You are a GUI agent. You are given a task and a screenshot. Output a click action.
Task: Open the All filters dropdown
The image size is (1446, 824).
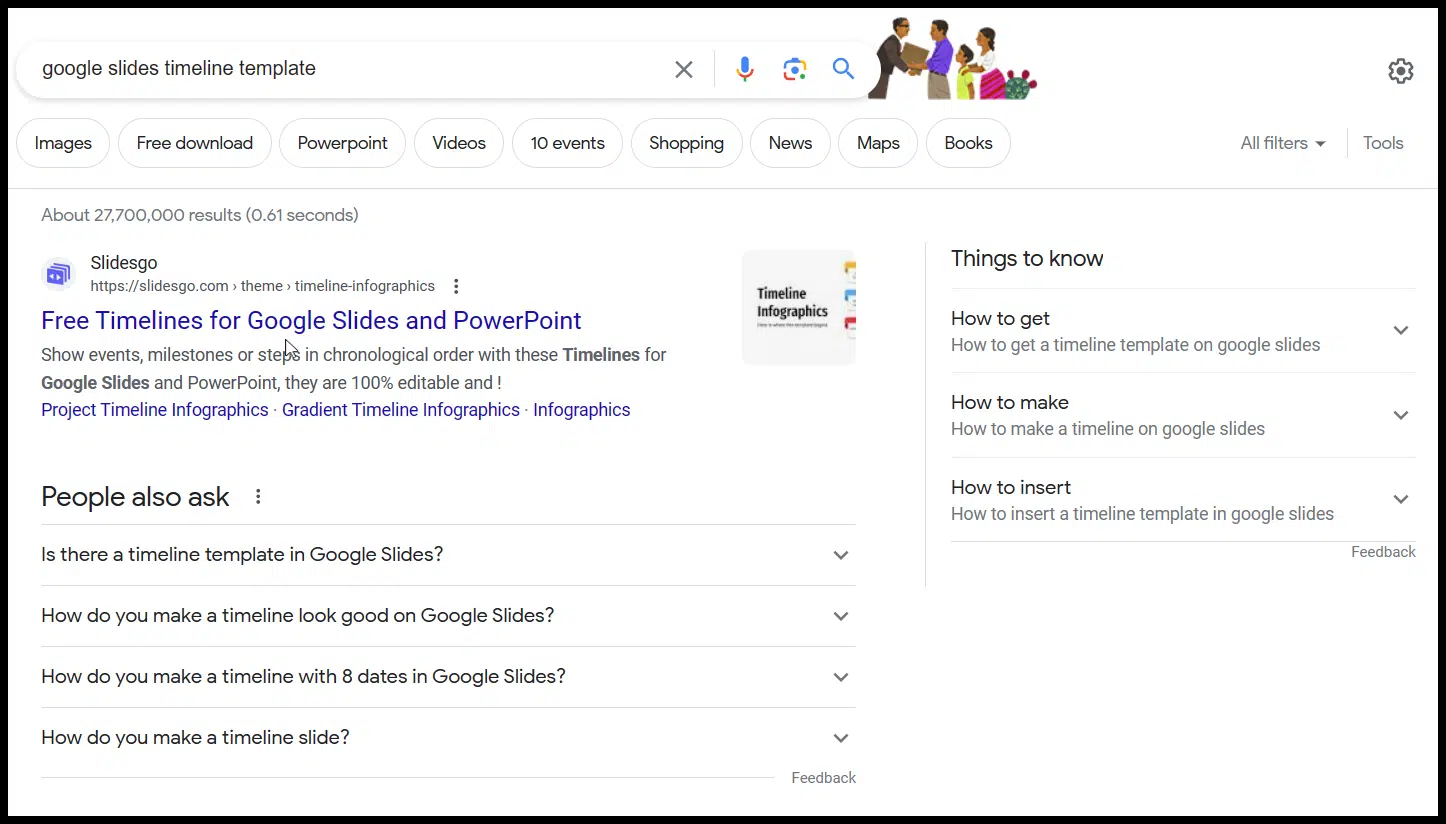(1282, 143)
